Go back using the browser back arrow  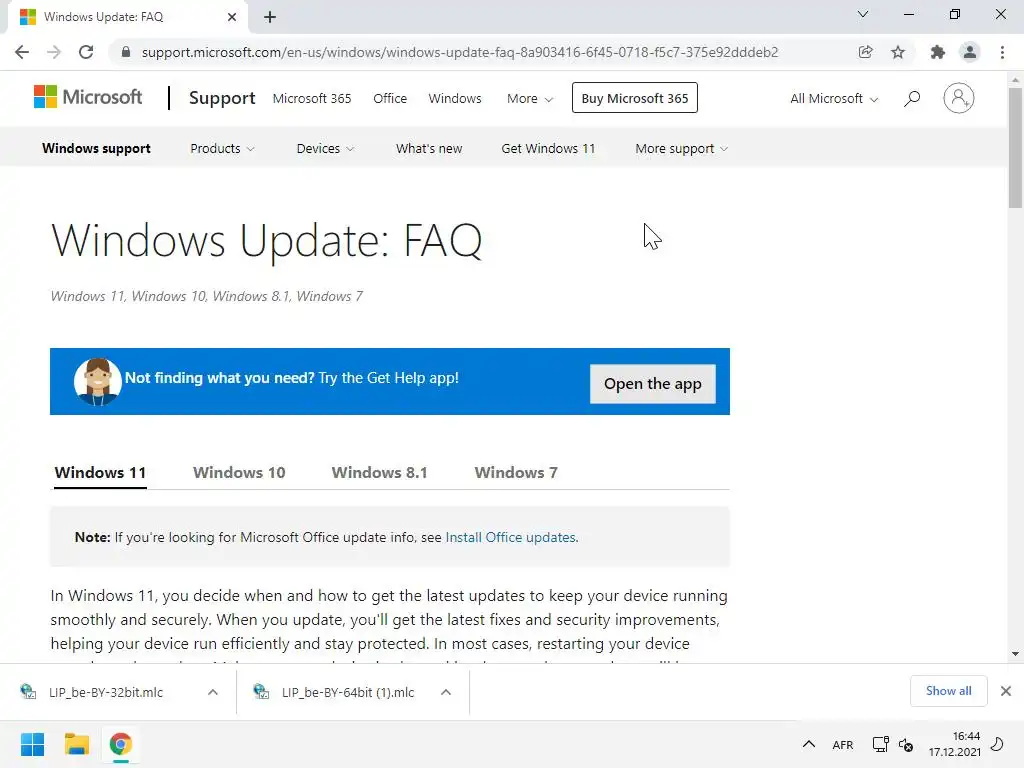[22, 52]
